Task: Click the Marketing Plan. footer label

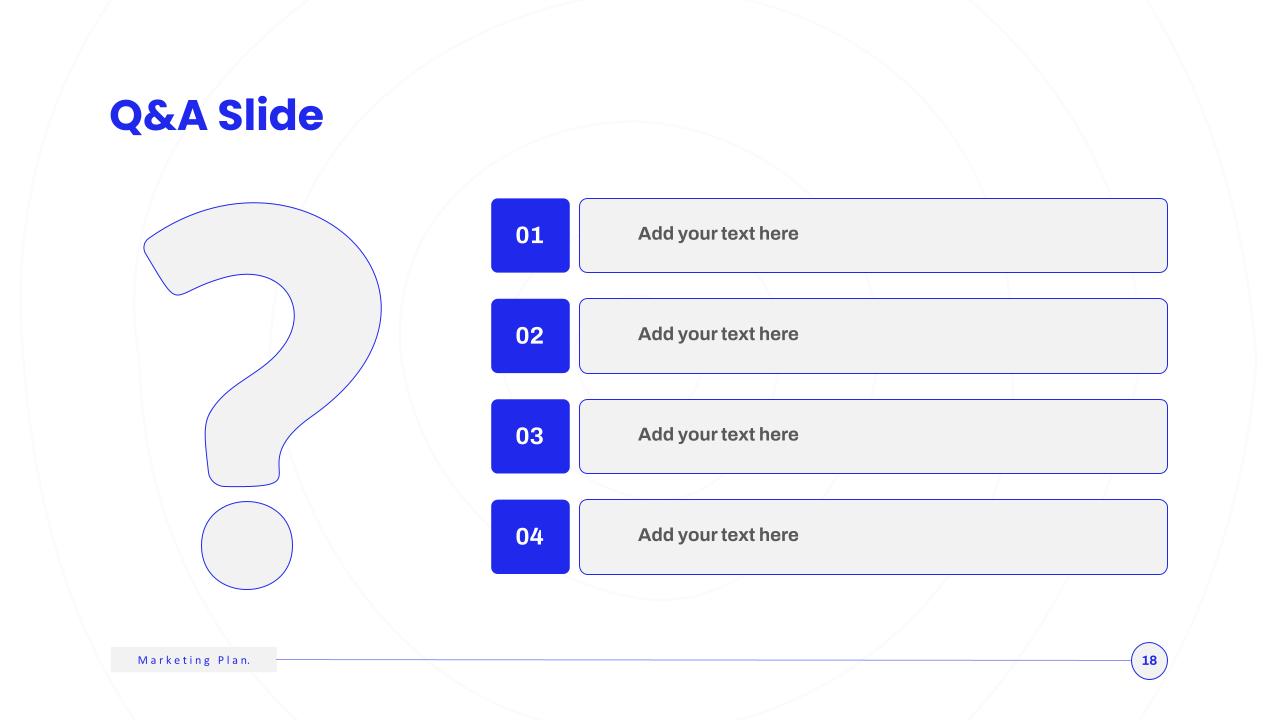Action: point(194,660)
